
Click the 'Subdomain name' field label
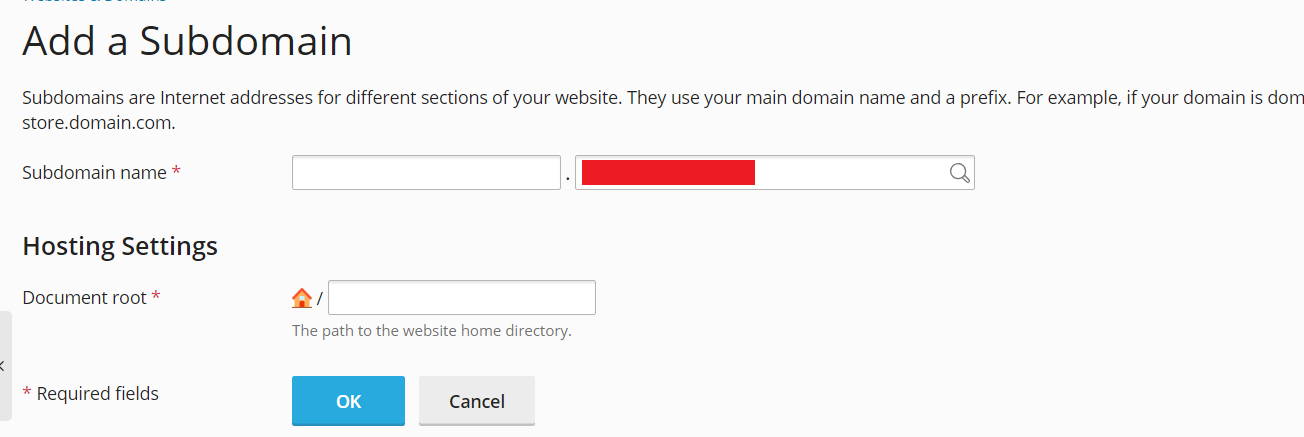tap(94, 173)
